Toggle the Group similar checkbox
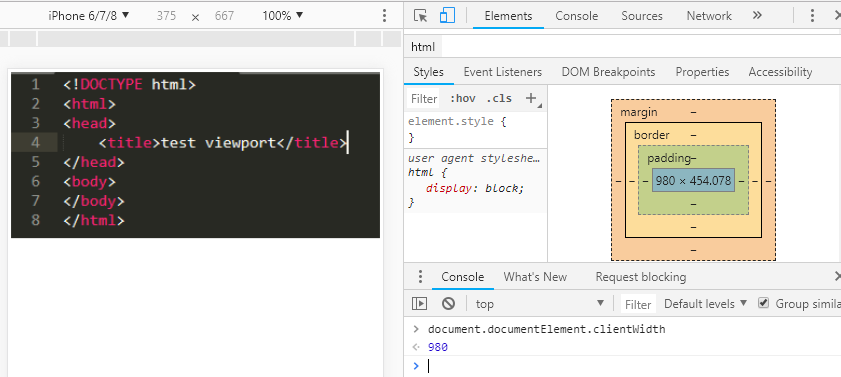The image size is (841, 377). pos(763,303)
